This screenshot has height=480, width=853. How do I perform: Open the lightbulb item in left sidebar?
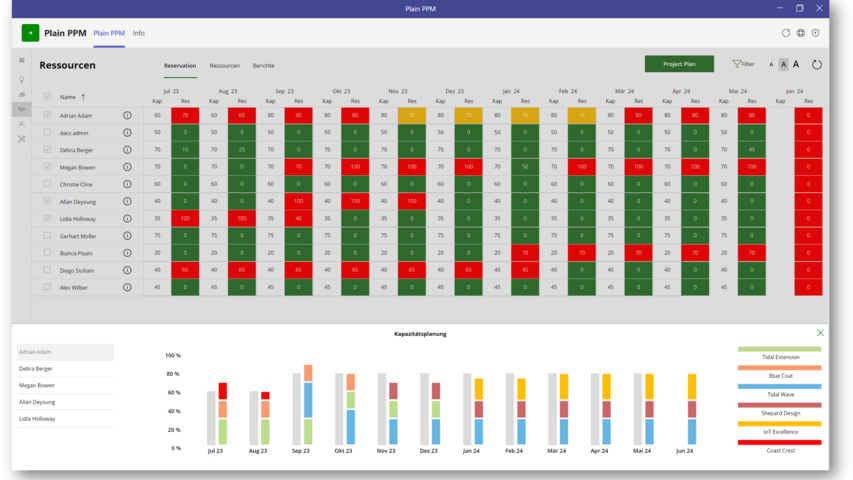(x=21, y=80)
